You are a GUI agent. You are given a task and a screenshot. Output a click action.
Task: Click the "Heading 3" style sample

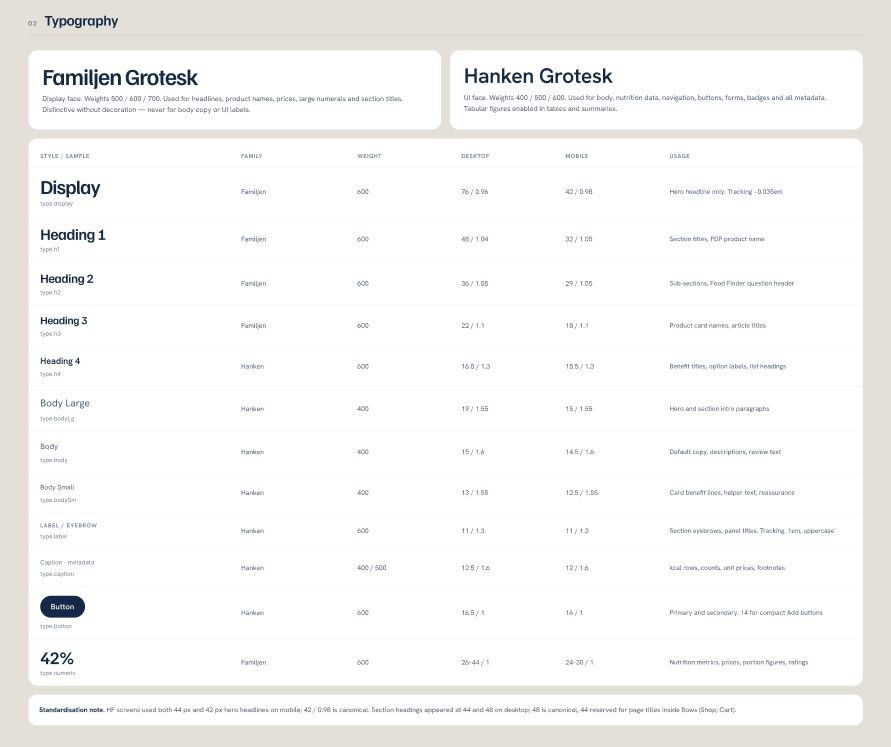click(64, 320)
